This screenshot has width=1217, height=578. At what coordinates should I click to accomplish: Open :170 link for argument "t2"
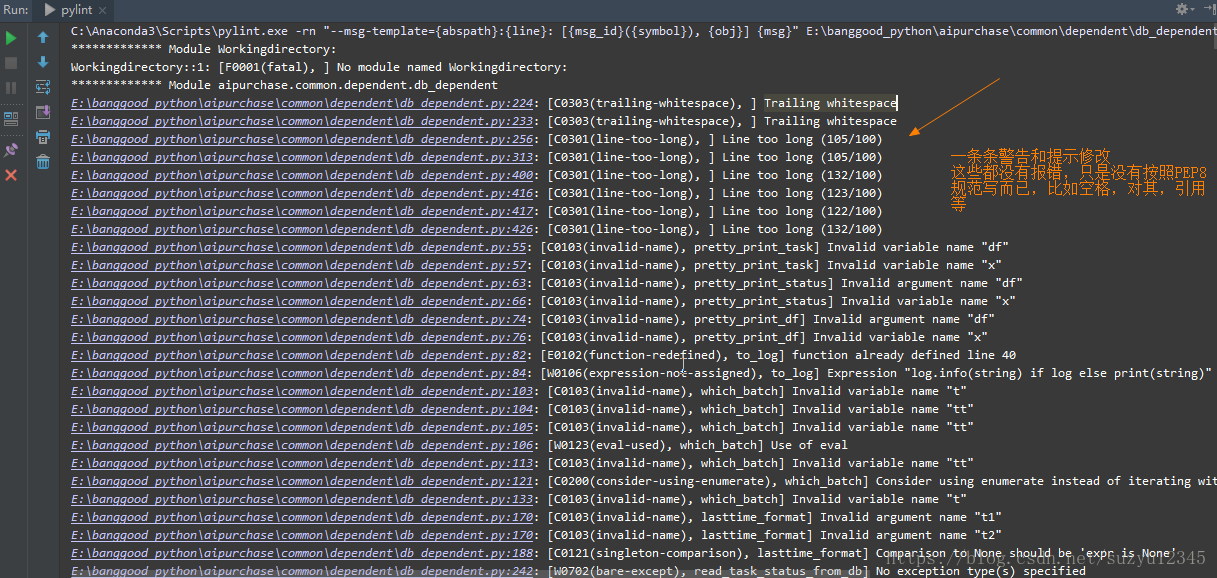(301, 535)
